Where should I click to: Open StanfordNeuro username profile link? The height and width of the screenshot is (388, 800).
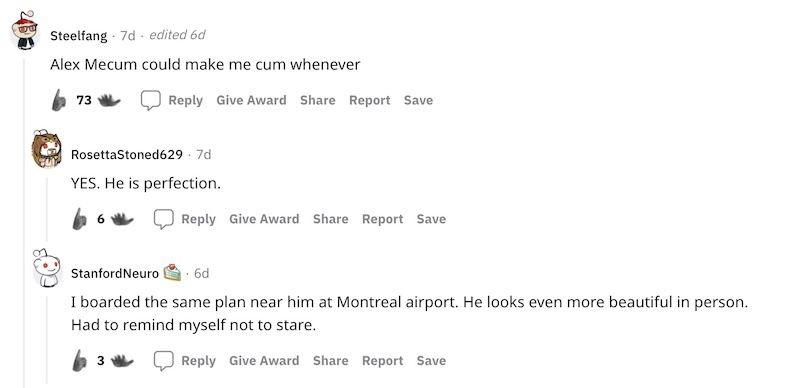pyautogui.click(x=115, y=273)
